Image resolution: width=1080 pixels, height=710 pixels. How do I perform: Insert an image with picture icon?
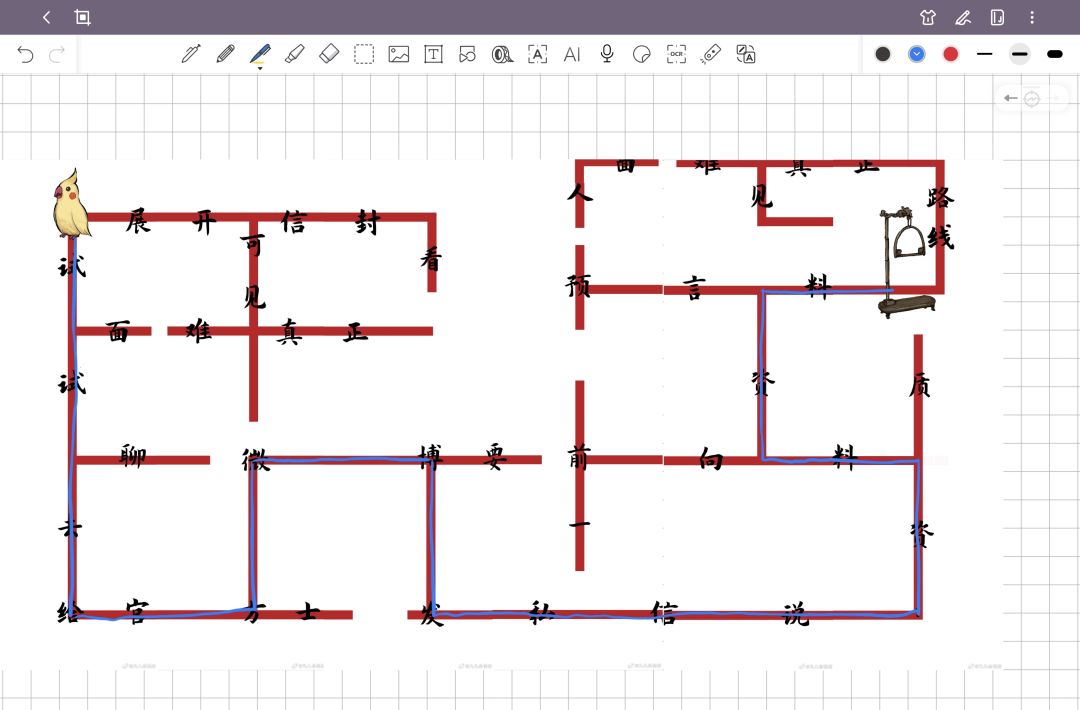(x=399, y=54)
